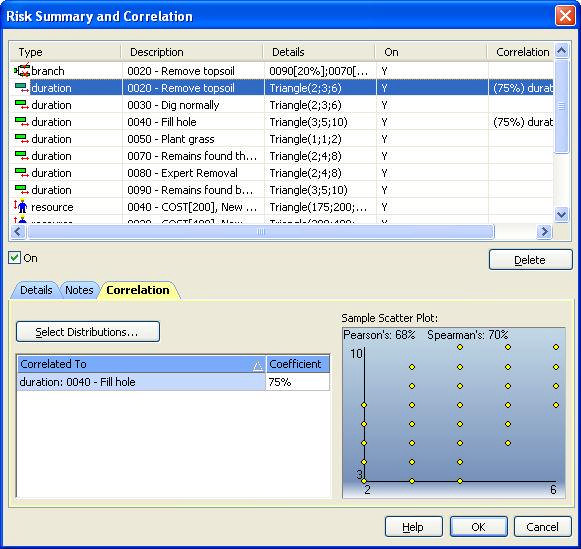Click the Cancel button
This screenshot has height=549, width=581.
click(542, 526)
